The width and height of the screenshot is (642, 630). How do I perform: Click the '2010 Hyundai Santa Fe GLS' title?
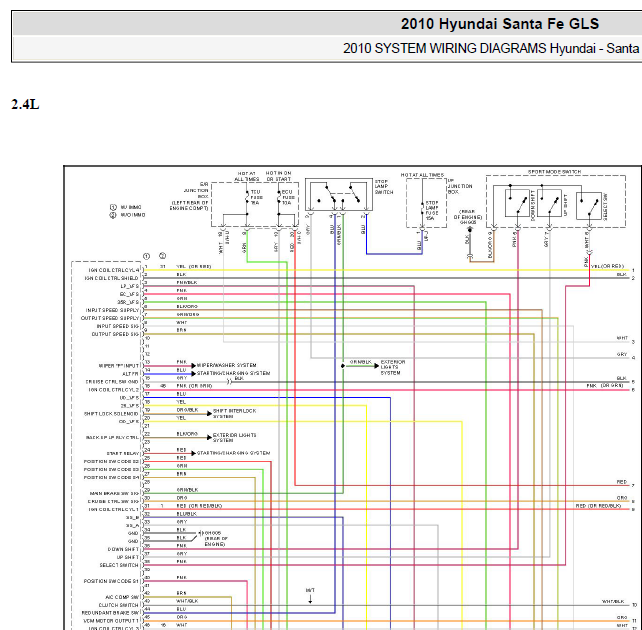pos(500,24)
